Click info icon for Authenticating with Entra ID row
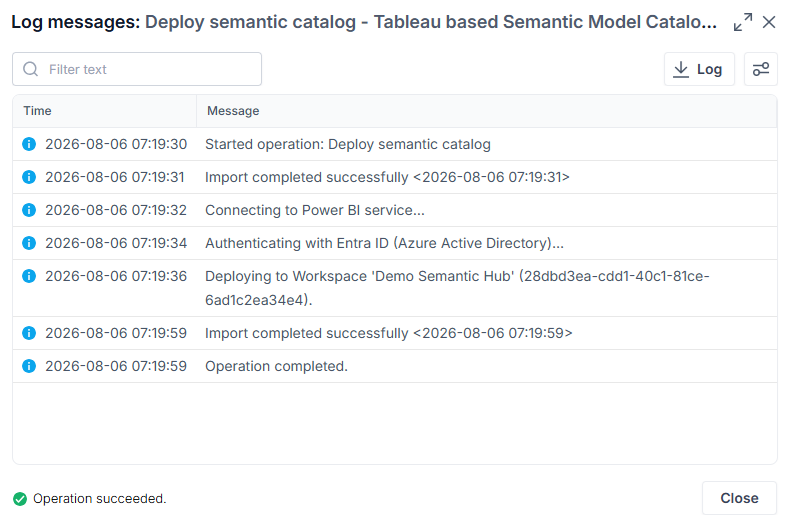Viewport: 789px width, 524px height. [29, 243]
